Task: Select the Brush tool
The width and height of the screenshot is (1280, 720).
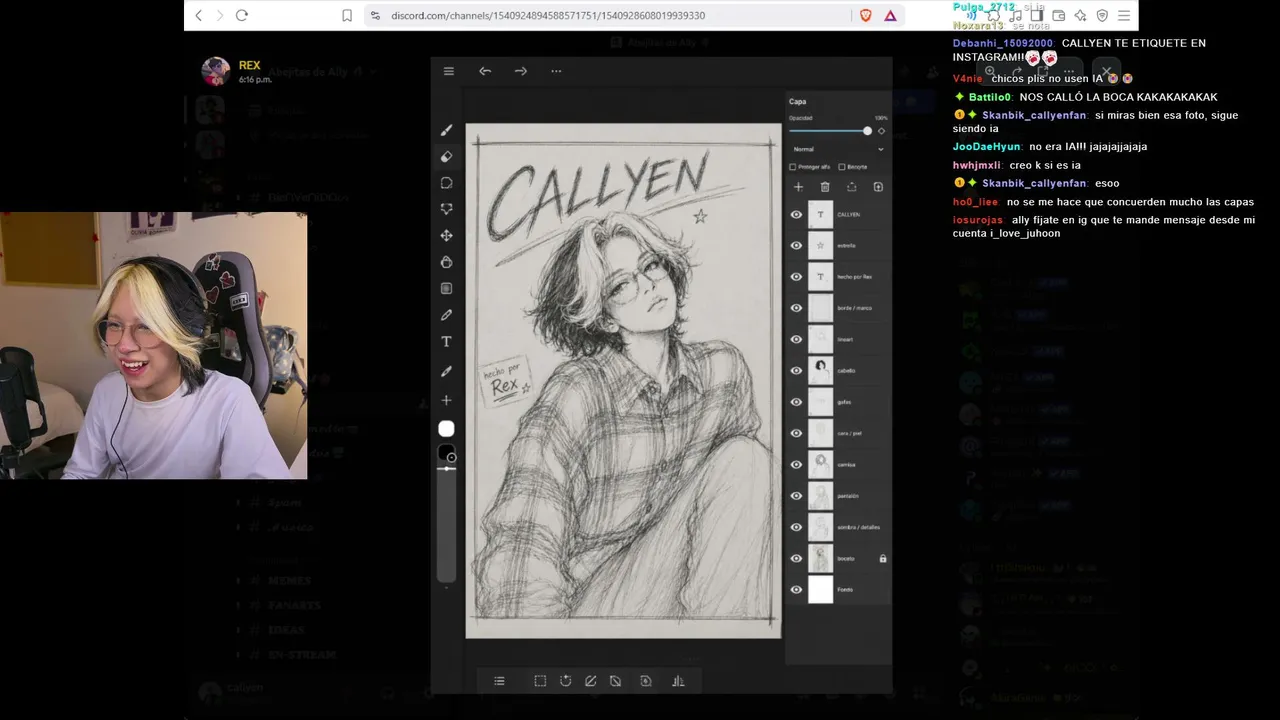Action: [446, 130]
